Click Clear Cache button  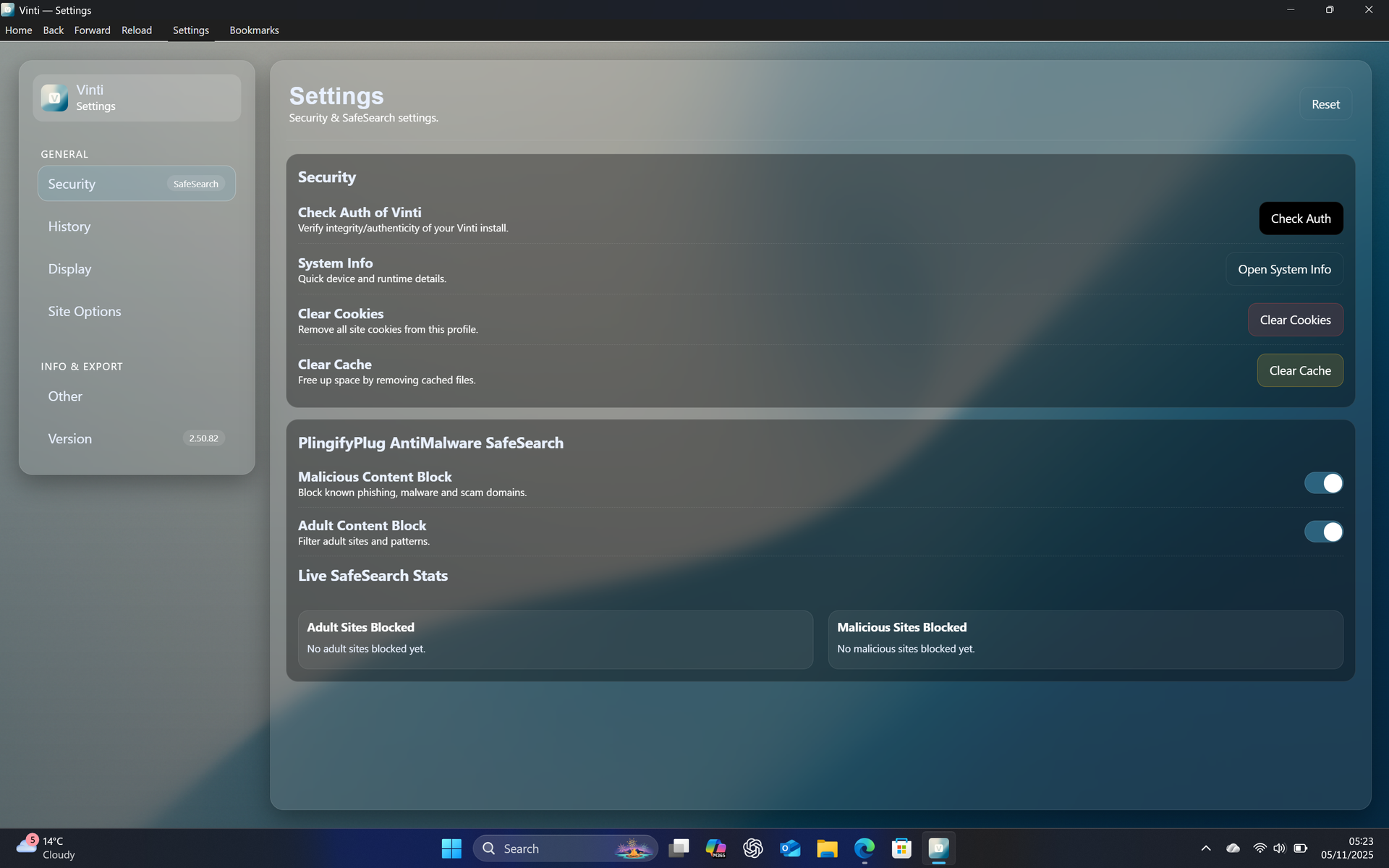tap(1299, 370)
